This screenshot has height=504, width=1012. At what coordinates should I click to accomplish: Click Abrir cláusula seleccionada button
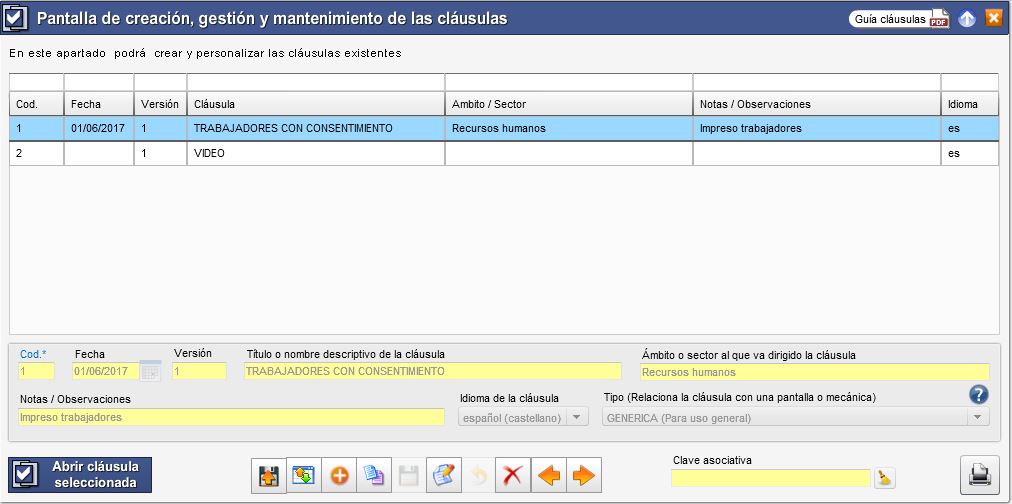click(80, 475)
